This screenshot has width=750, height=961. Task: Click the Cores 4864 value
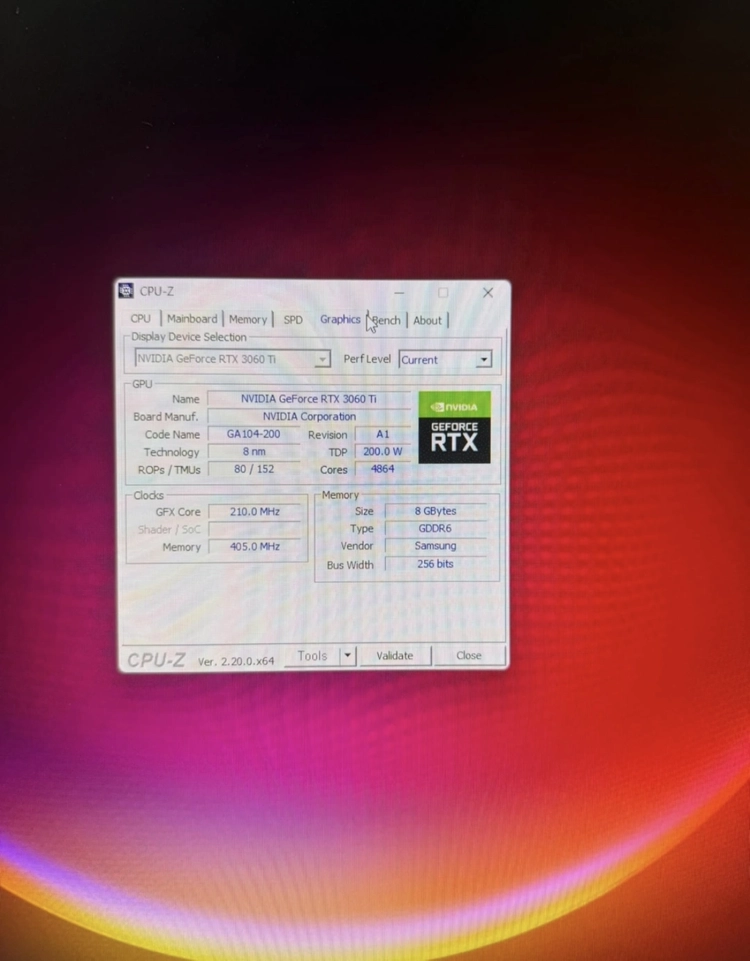tap(382, 469)
